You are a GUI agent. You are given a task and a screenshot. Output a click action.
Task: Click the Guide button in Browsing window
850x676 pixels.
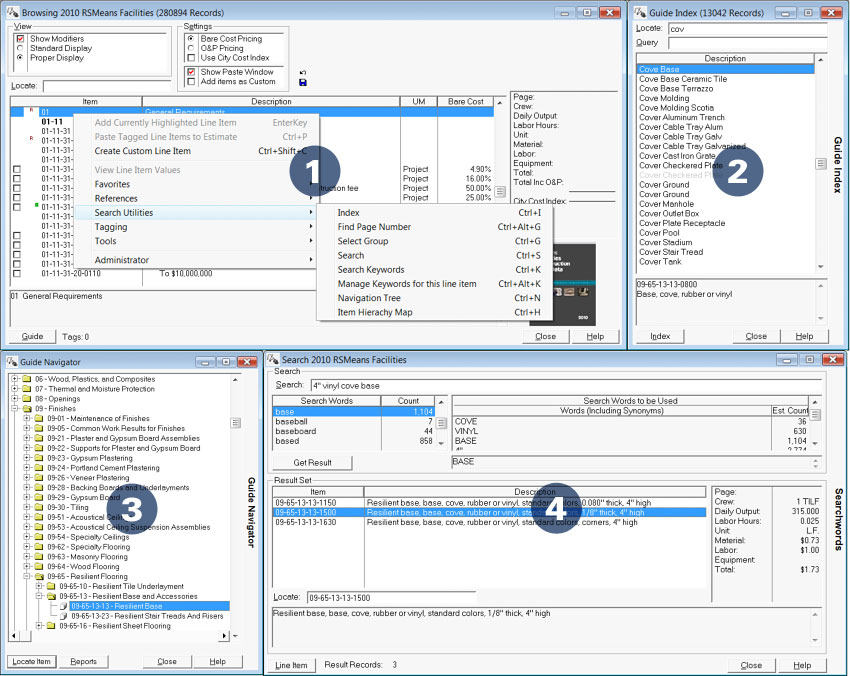[33, 337]
